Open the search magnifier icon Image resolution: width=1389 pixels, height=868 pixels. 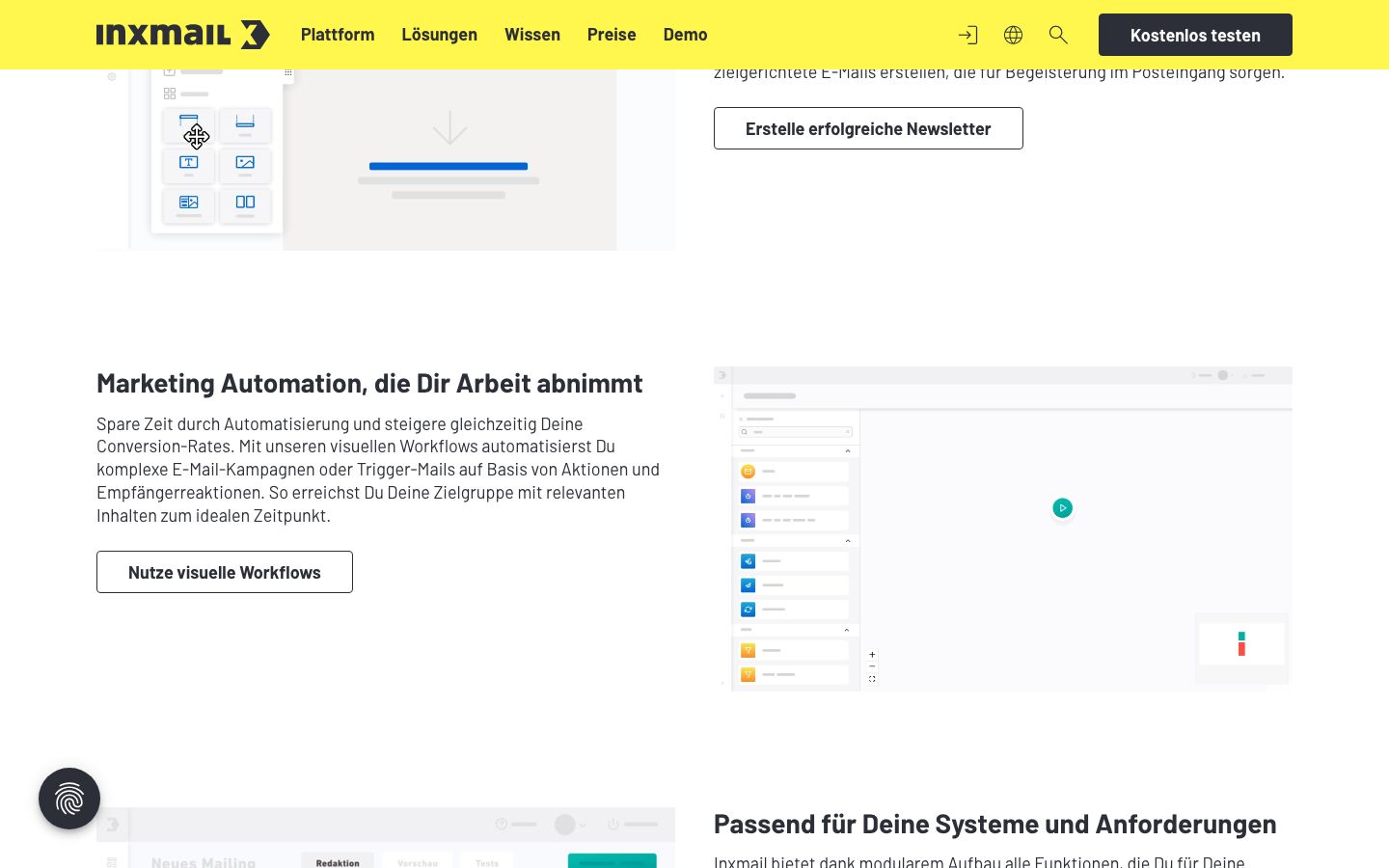1058,35
